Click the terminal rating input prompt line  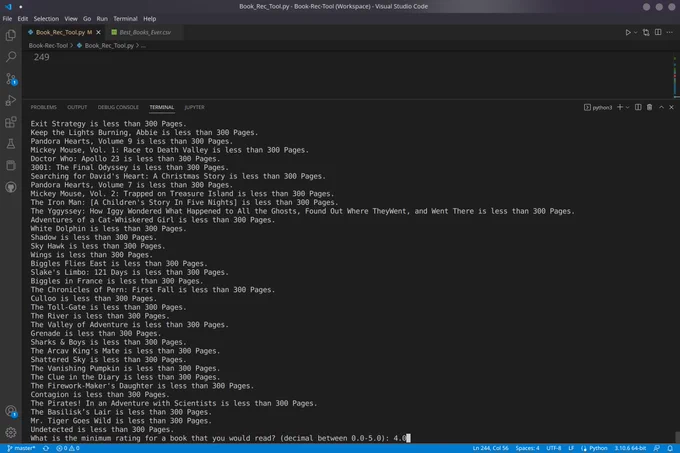(x=218, y=438)
